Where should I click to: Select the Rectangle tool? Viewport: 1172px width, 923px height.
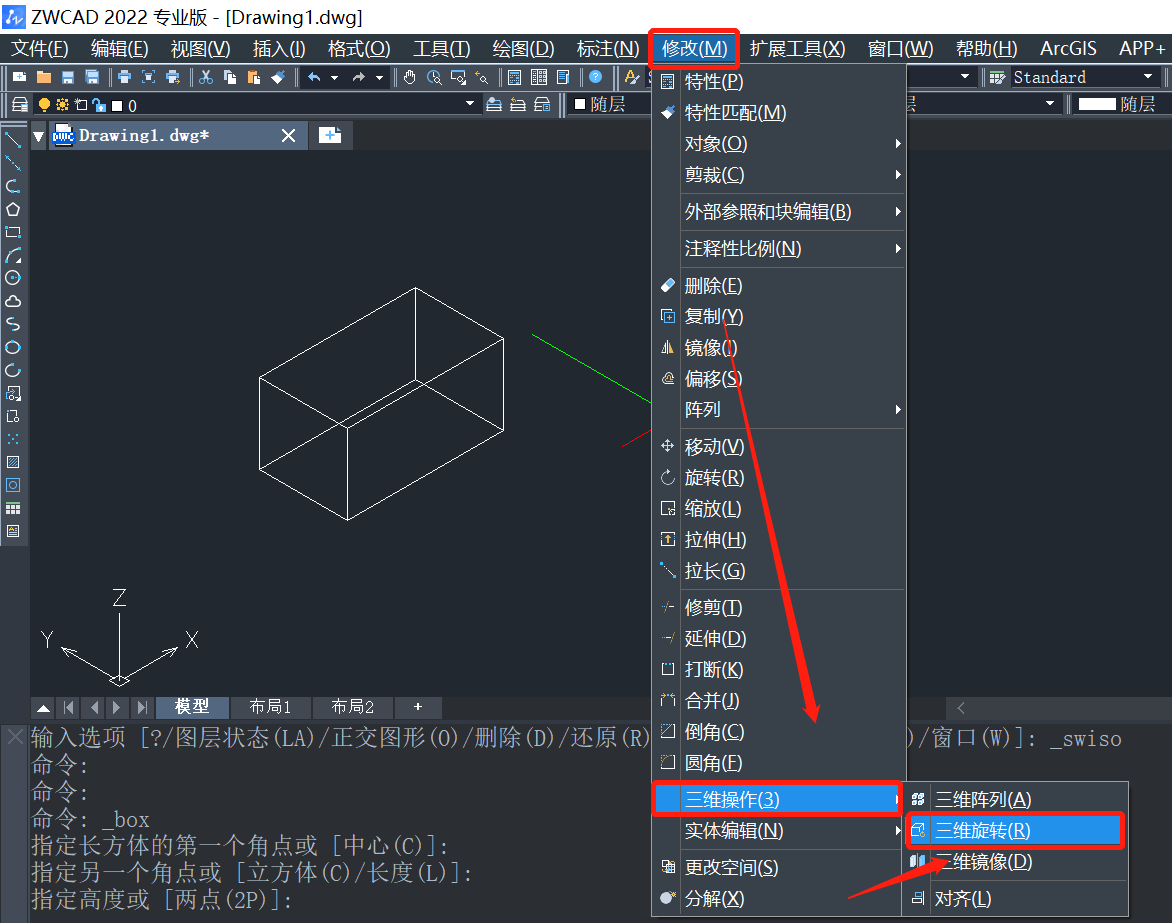click(13, 232)
